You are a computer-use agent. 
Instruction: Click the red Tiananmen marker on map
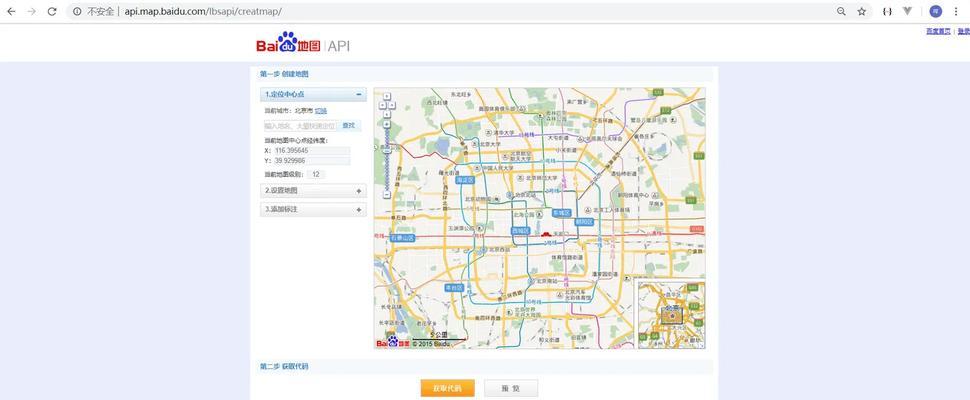[x=546, y=234]
